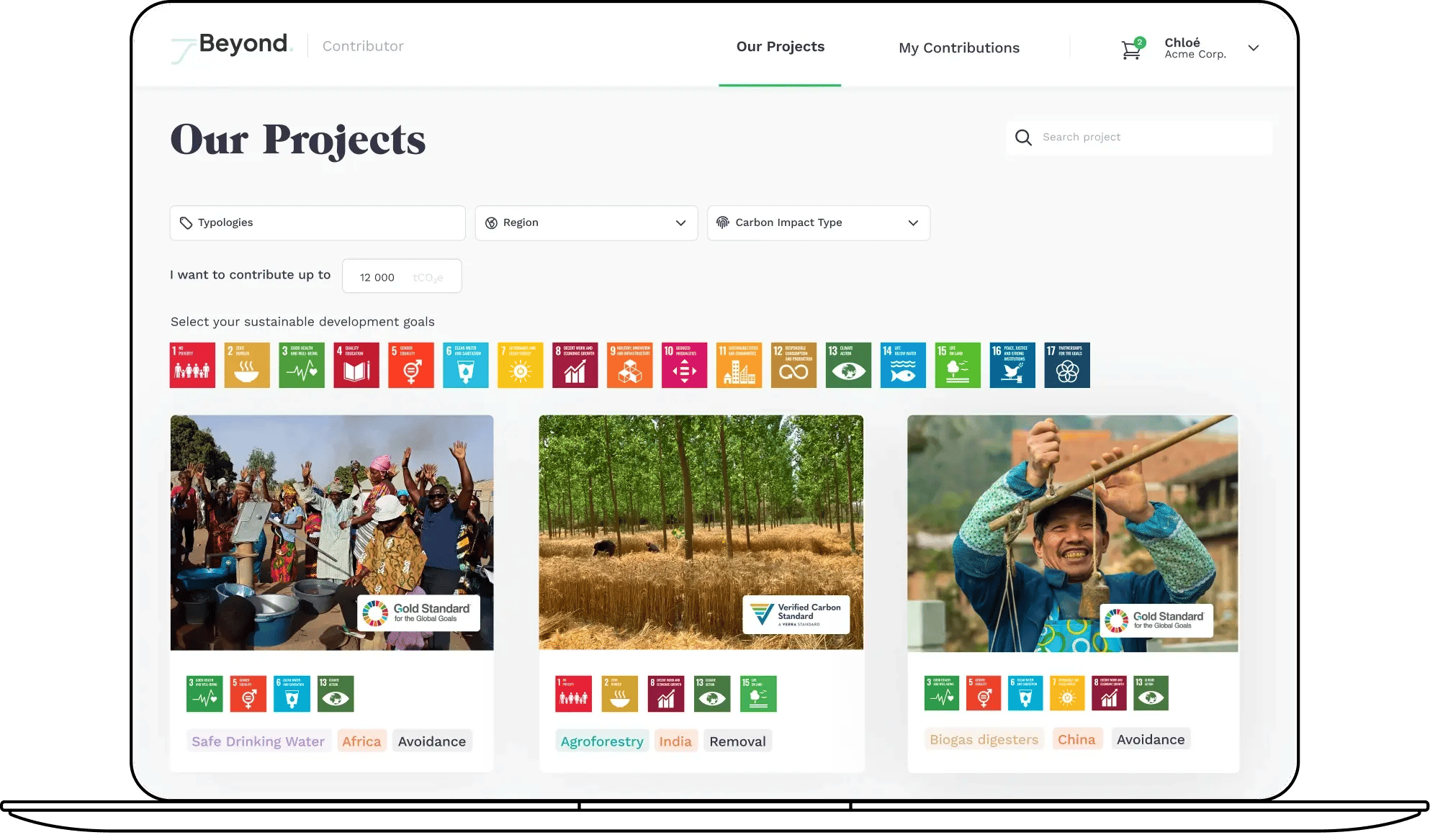Toggle SDG 6 Clean Water filter
Image resolution: width=1430 pixels, height=840 pixels.
click(465, 366)
